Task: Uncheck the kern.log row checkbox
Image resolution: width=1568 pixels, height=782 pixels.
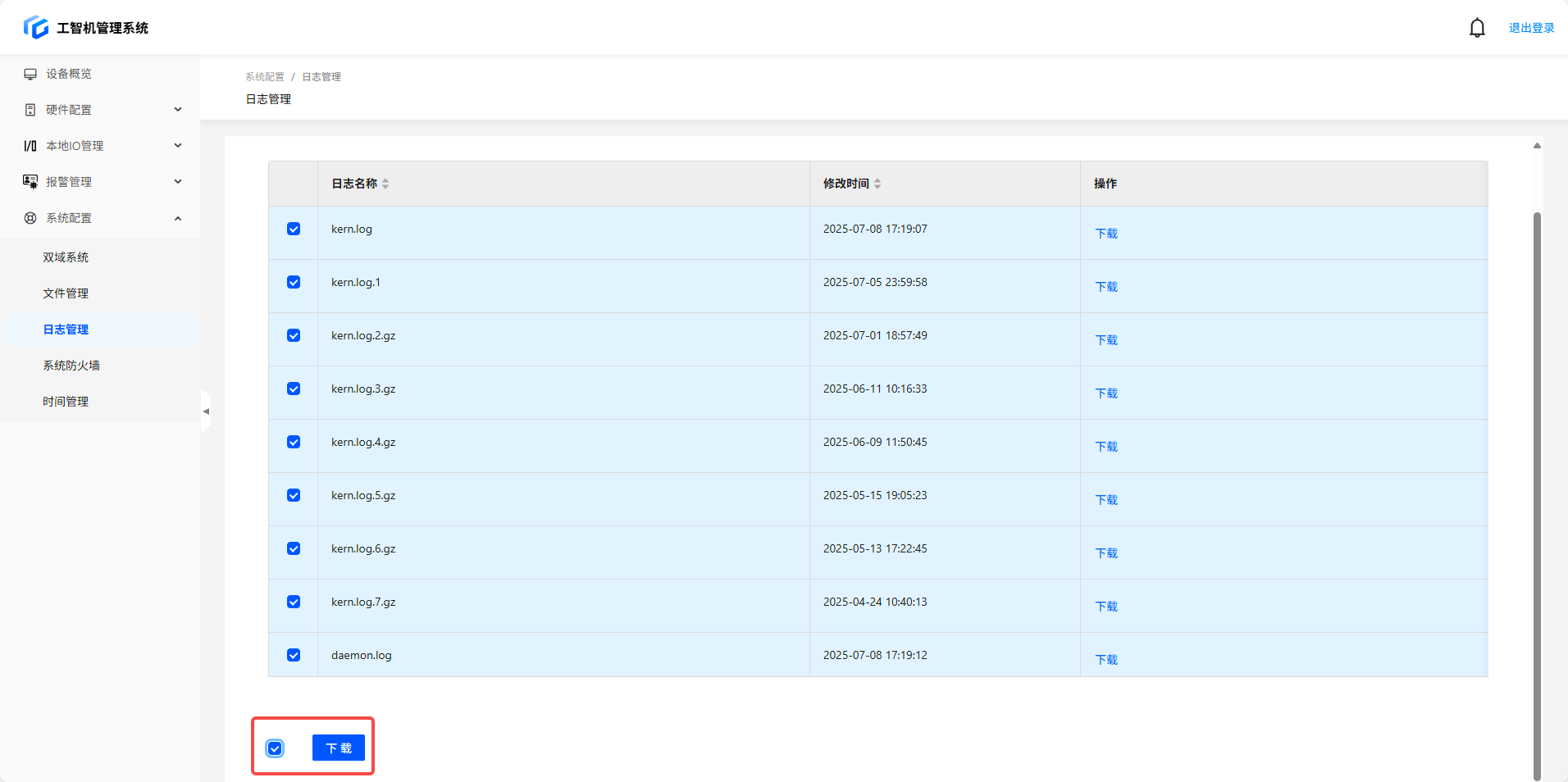Action: click(294, 229)
